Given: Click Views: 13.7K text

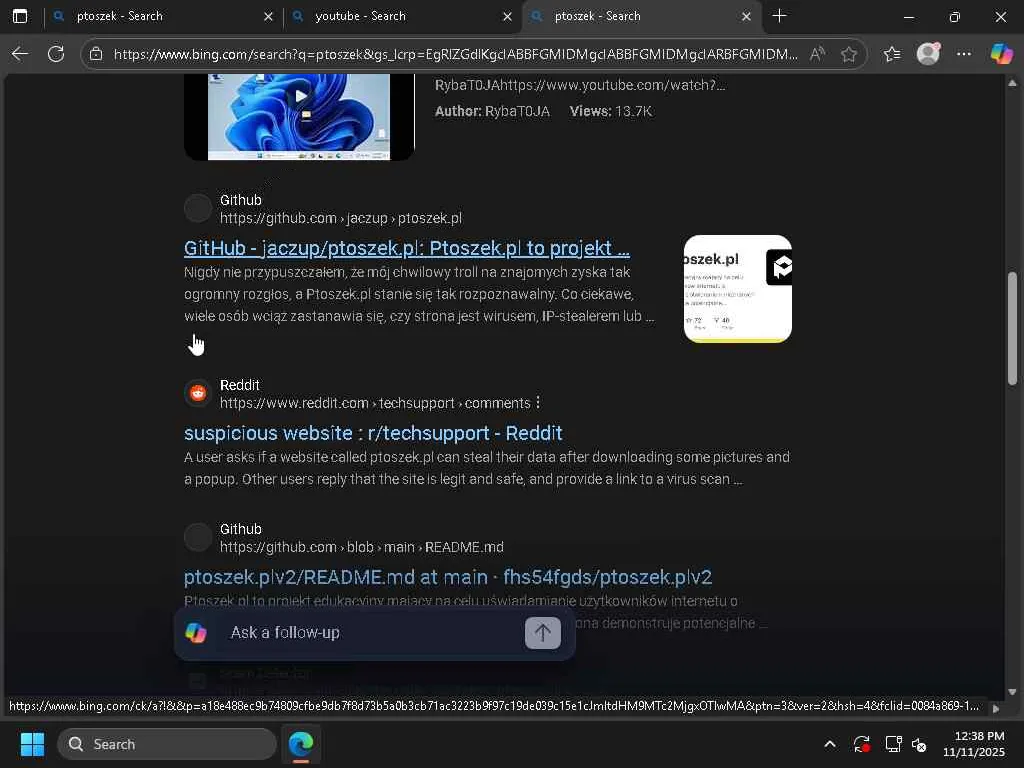Looking at the screenshot, I should [611, 111].
